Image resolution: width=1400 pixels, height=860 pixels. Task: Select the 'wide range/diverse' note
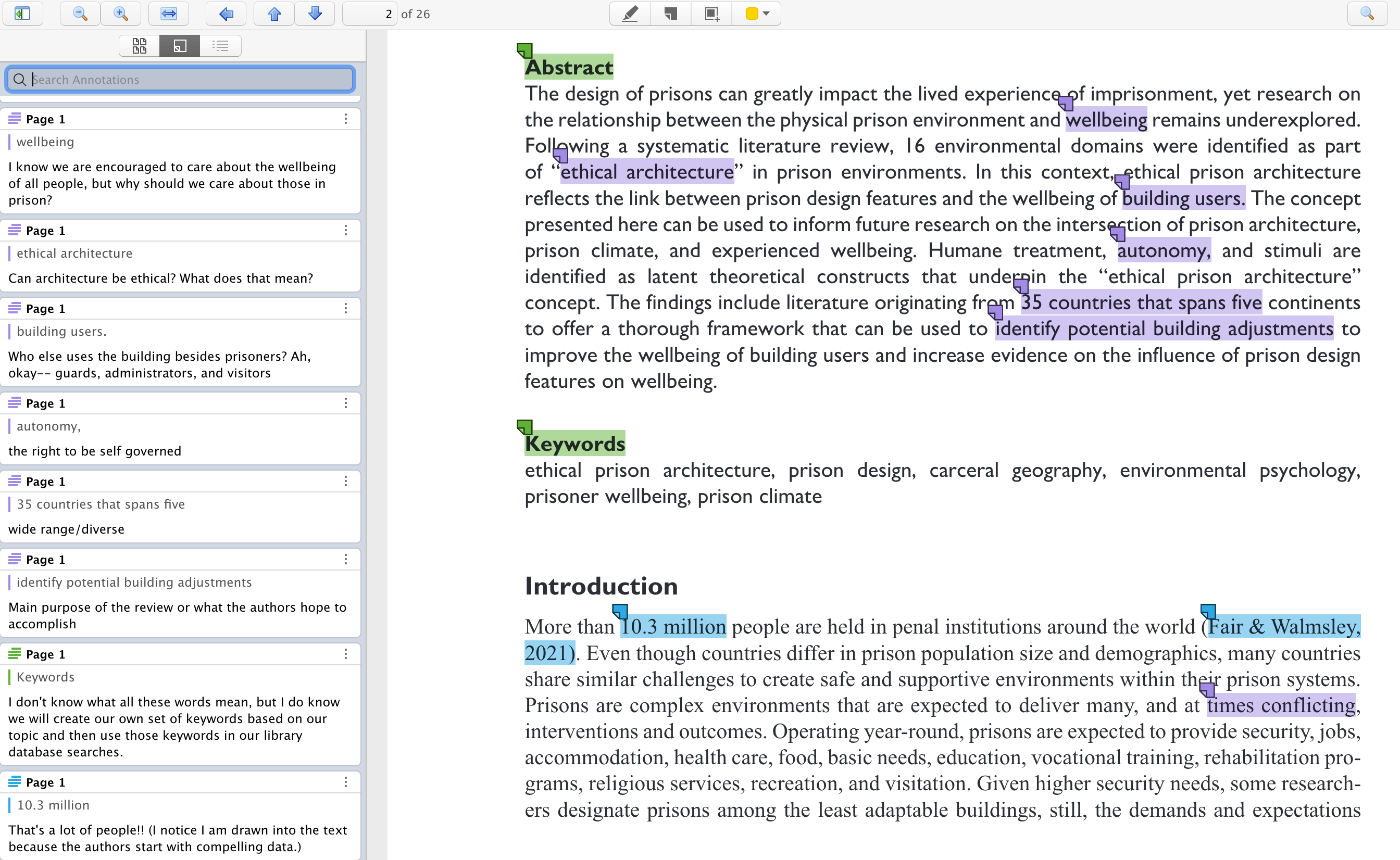click(x=67, y=529)
